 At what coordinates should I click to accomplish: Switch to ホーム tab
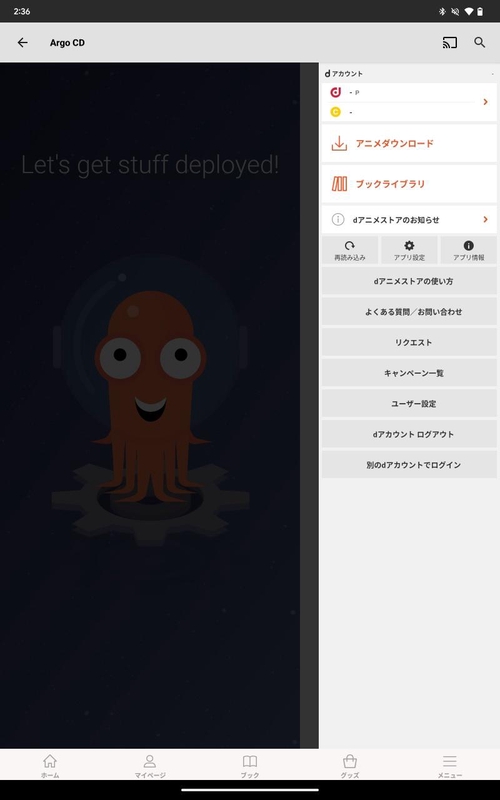click(50, 766)
